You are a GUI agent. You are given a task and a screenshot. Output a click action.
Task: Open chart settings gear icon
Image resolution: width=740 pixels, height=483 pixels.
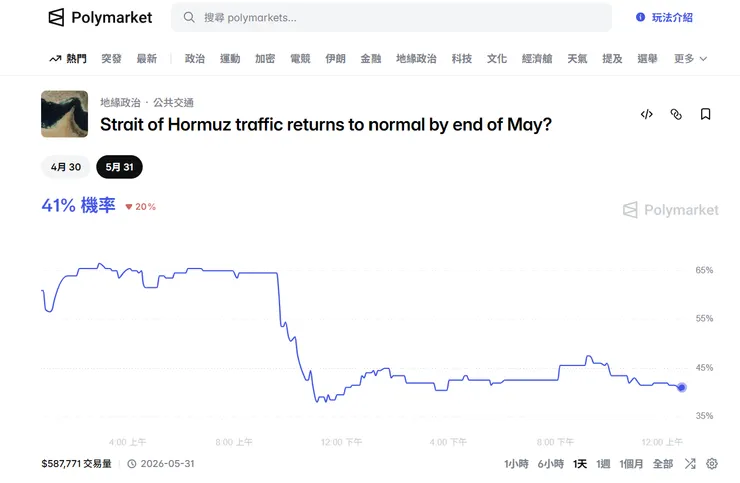click(x=712, y=464)
